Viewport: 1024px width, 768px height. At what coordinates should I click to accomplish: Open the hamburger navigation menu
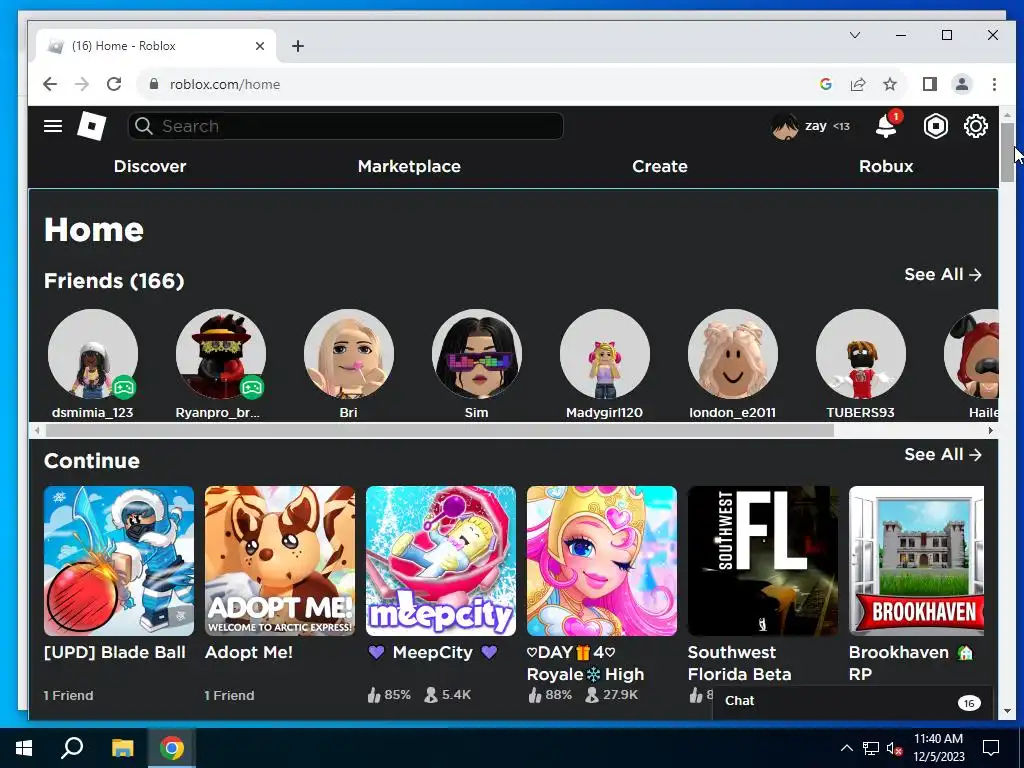point(53,126)
